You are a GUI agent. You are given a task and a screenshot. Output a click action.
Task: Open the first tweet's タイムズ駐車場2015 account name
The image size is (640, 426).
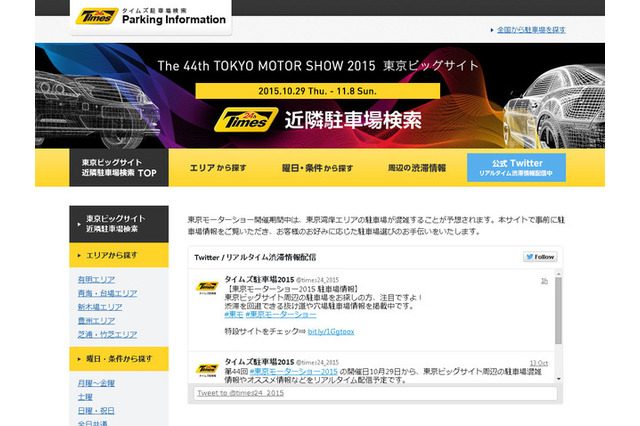(x=259, y=280)
